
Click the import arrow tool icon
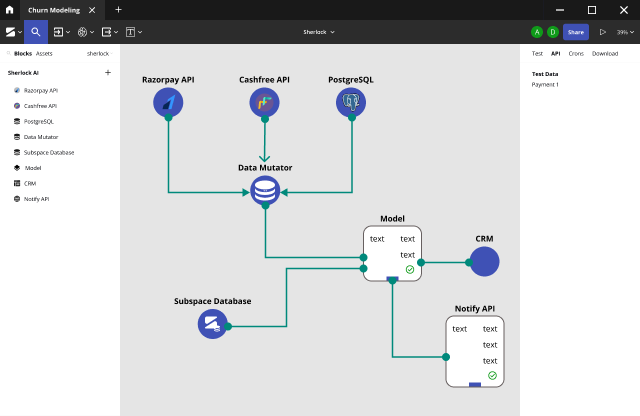point(58,32)
